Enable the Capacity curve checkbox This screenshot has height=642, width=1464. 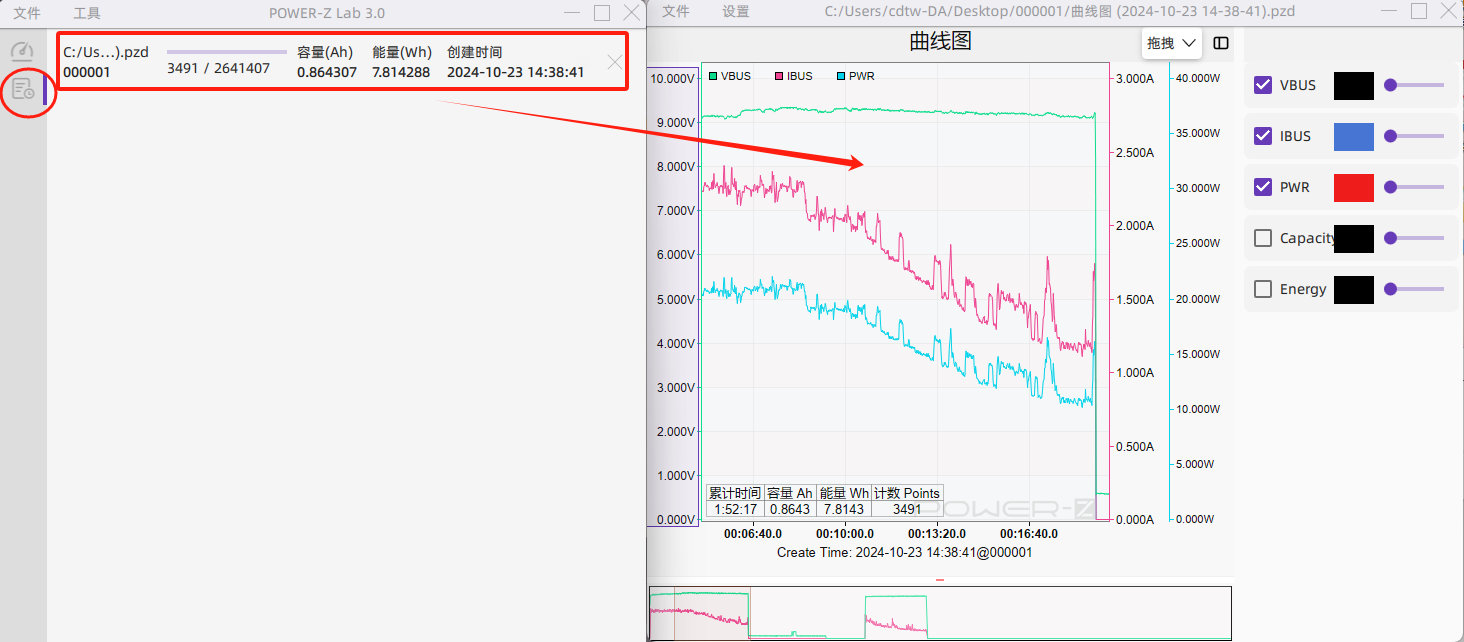[x=1263, y=238]
